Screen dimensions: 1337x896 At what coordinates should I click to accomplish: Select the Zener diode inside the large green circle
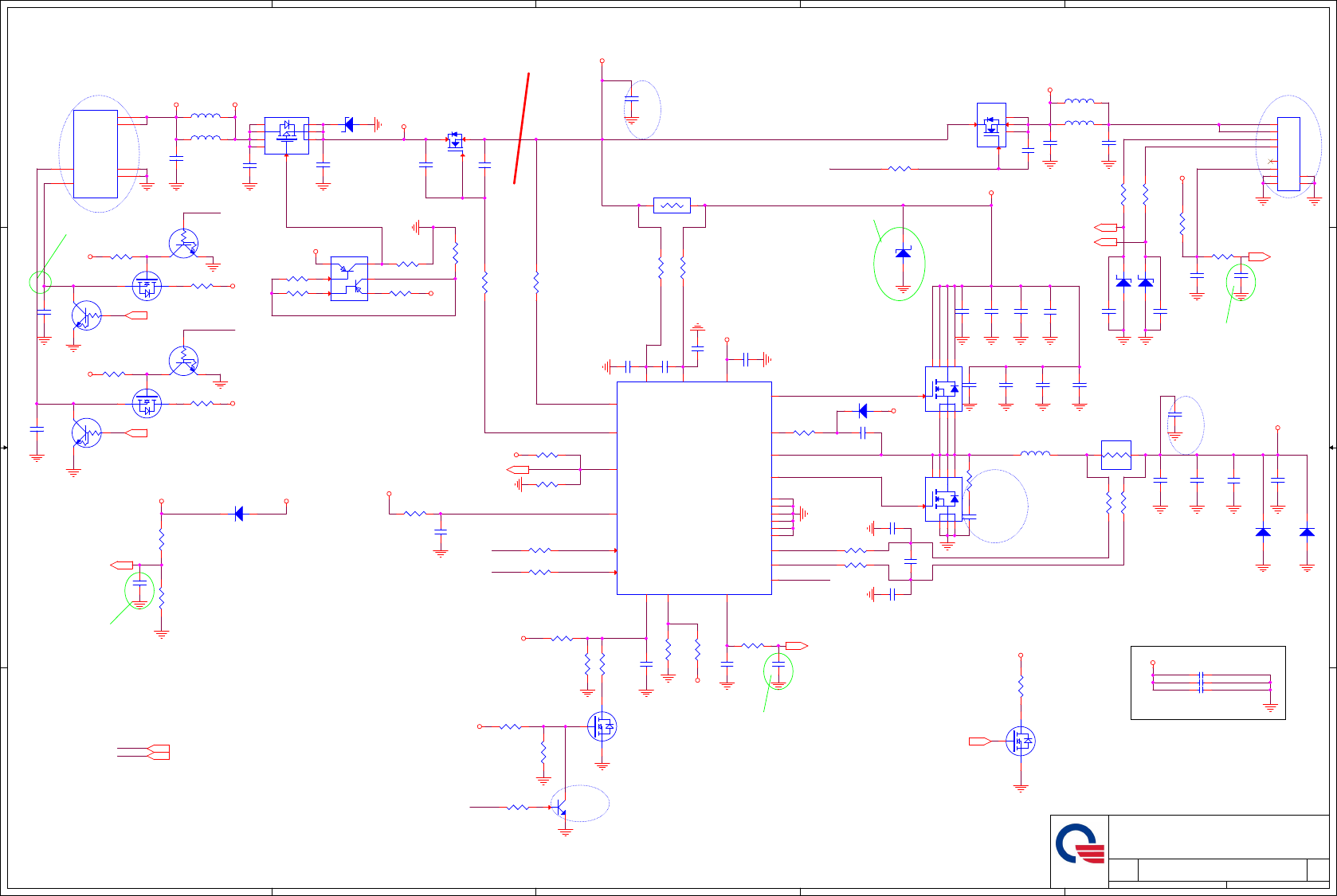click(x=903, y=252)
